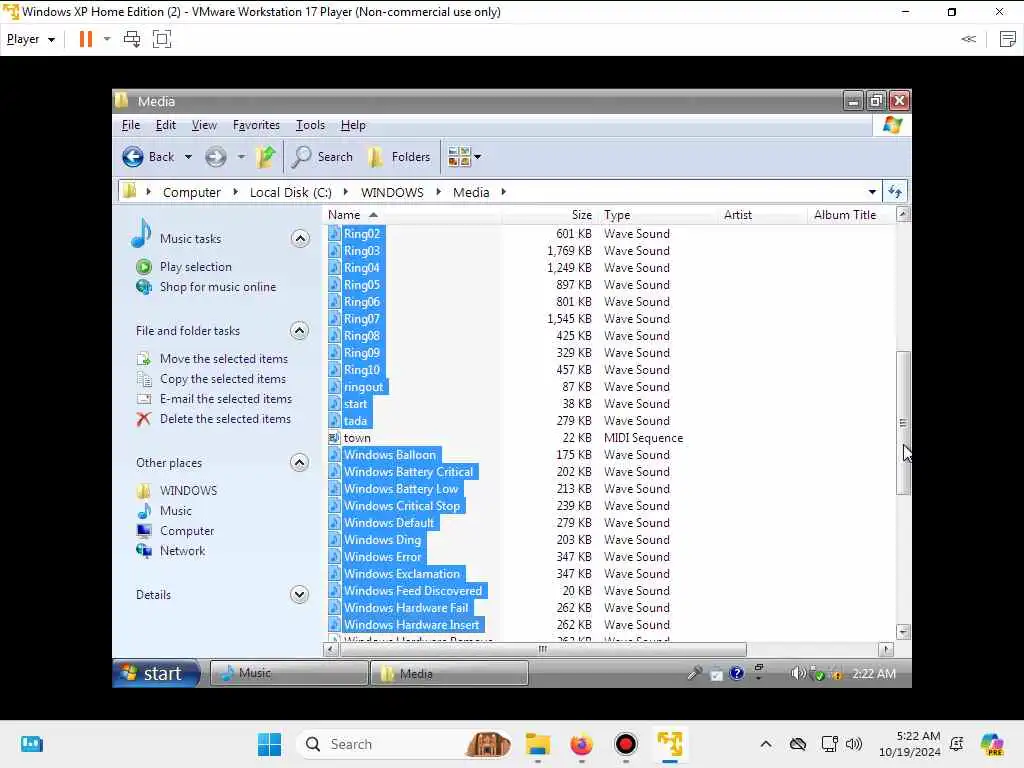Collapse the Other places panel
This screenshot has width=1024, height=768.
(300, 463)
